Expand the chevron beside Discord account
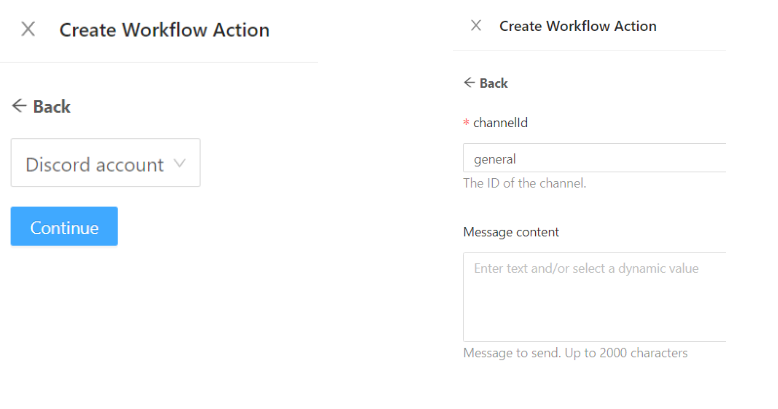 tap(180, 164)
